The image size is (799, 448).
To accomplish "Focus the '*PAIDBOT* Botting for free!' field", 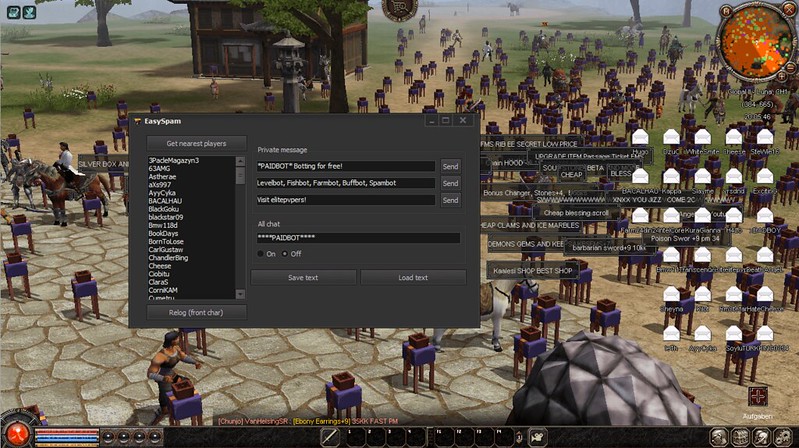I will coord(345,166).
